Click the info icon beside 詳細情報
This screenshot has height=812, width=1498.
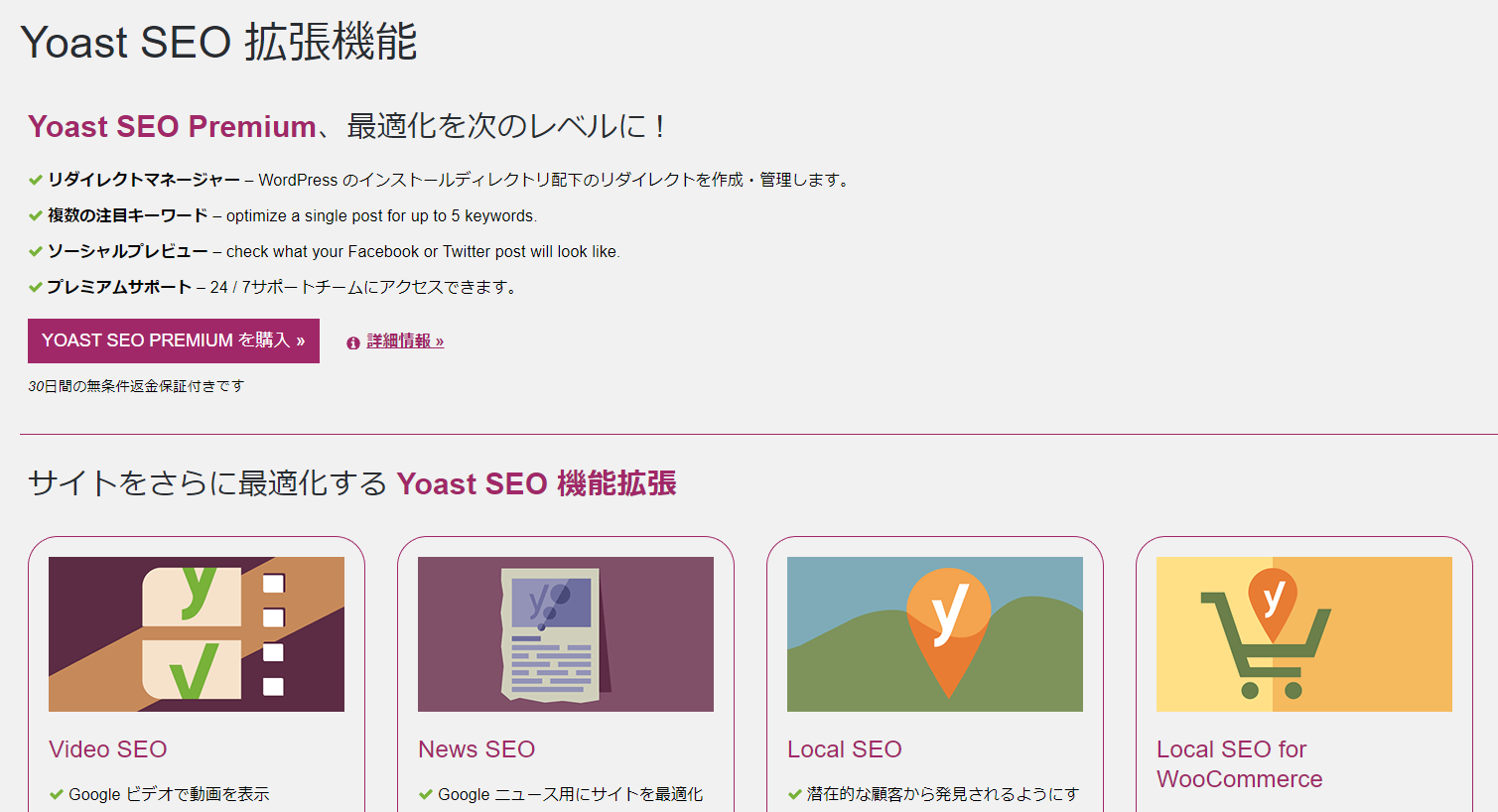352,343
